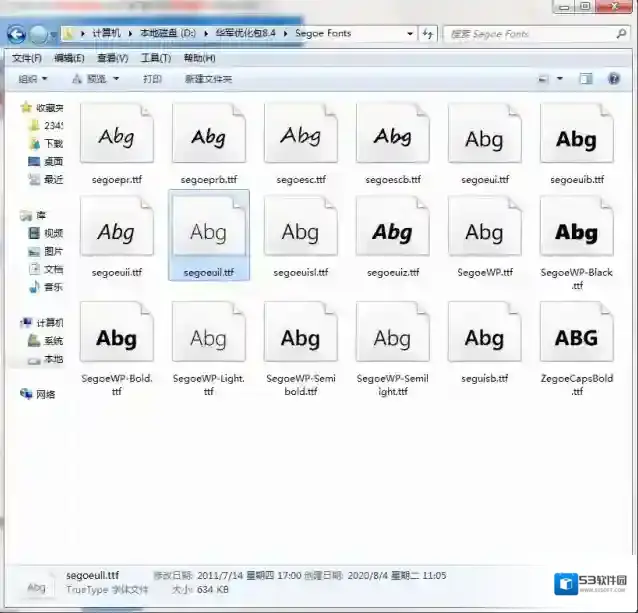Open the 组织 (Organize) dropdown
Image resolution: width=638 pixels, height=613 pixels.
pos(32,79)
